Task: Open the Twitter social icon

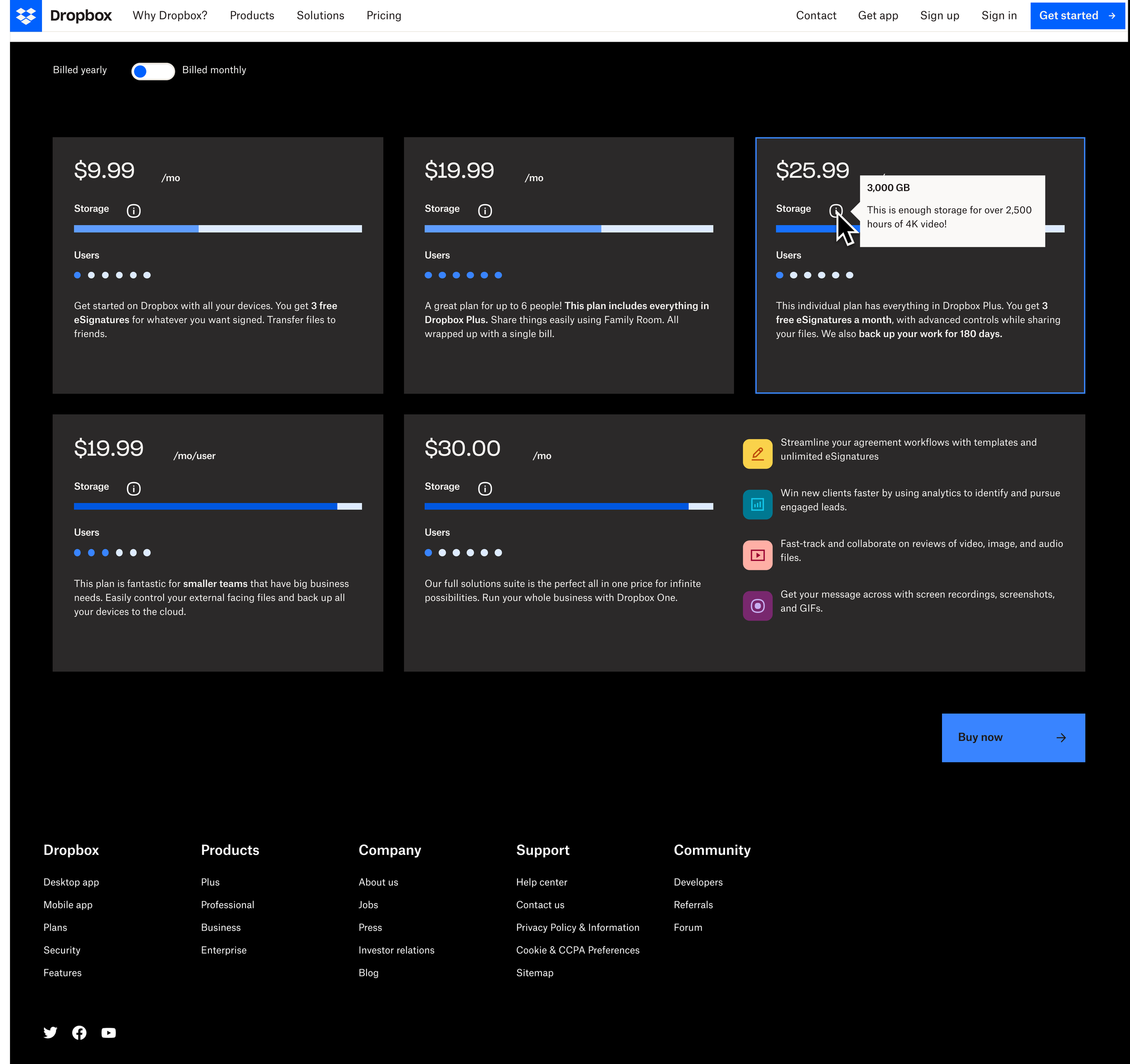Action: pyautogui.click(x=51, y=1032)
